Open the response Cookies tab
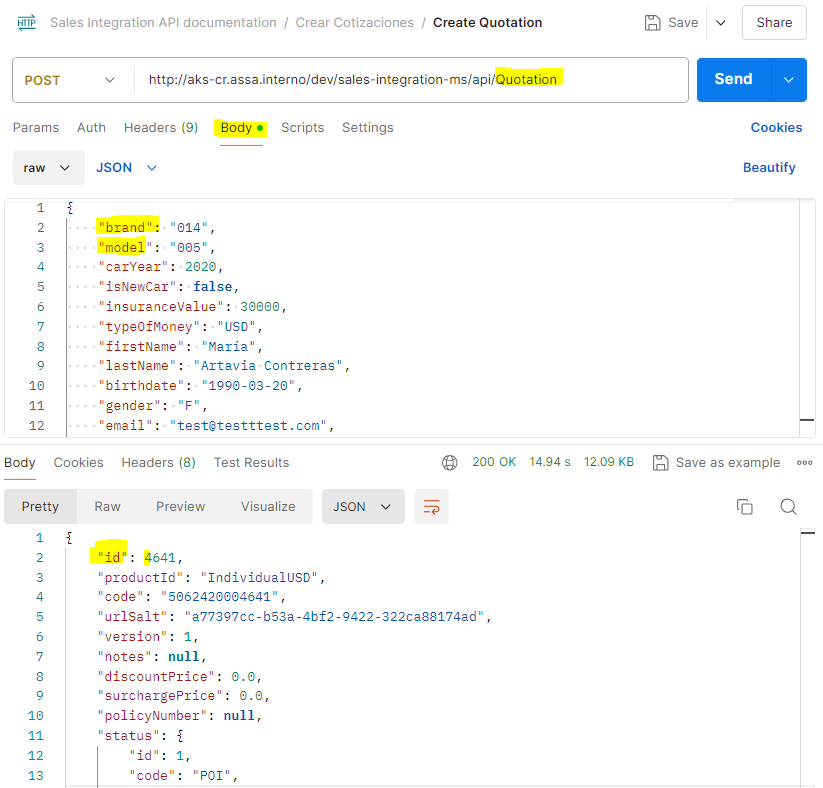Viewport: 823px width, 788px height. pyautogui.click(x=78, y=463)
